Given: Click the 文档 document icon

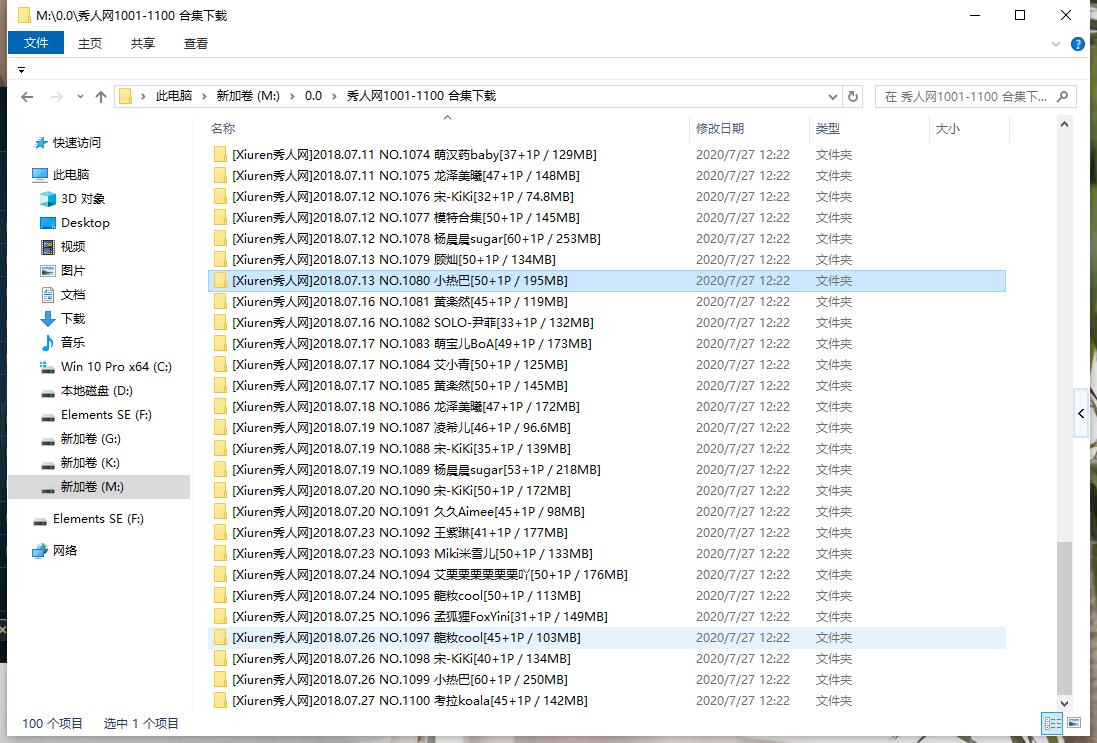Looking at the screenshot, I should pyautogui.click(x=48, y=295).
